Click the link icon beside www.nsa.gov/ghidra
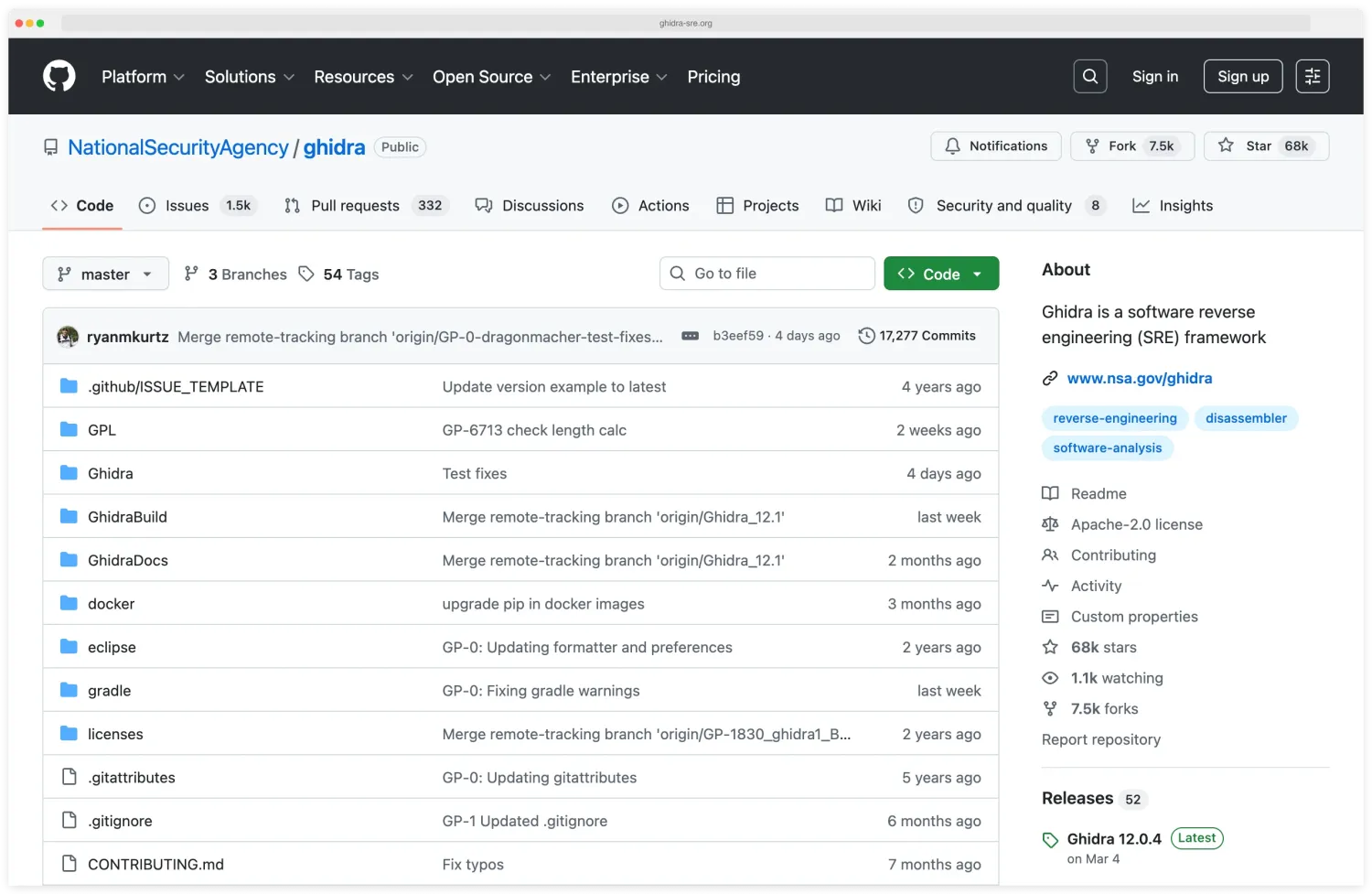Viewport: 1372px width, 894px height. [1050, 378]
